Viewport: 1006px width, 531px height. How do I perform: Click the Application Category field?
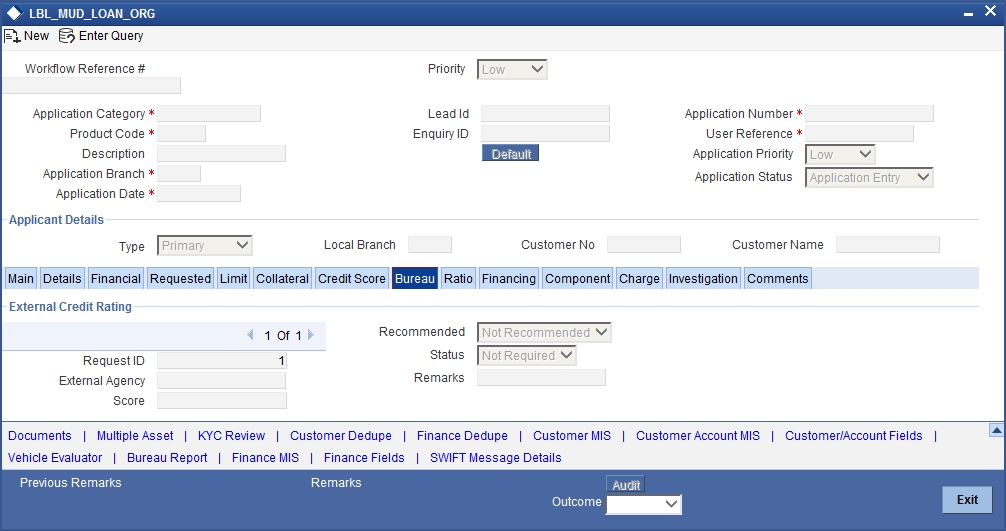coord(209,114)
